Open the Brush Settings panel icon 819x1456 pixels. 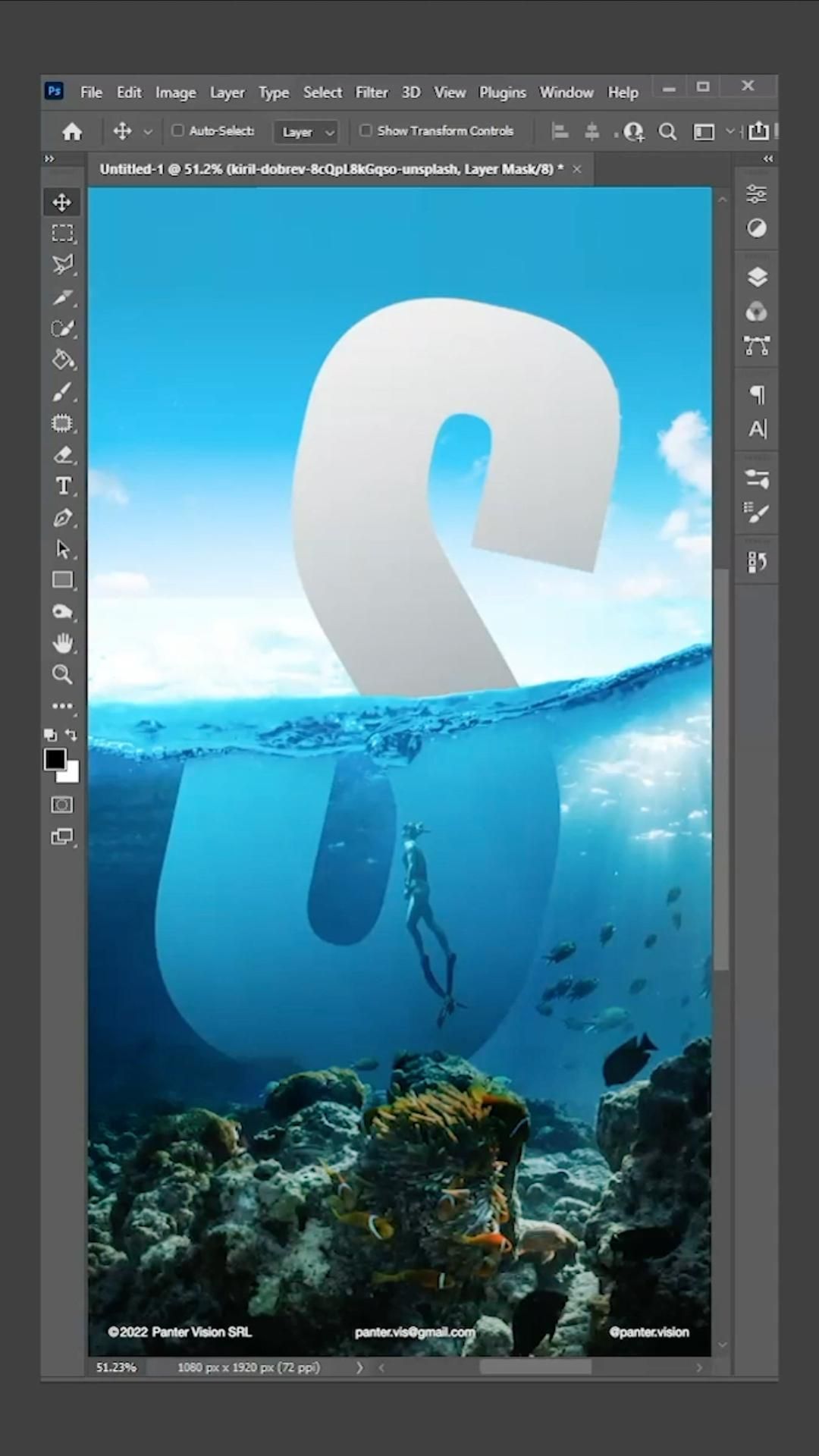(757, 479)
